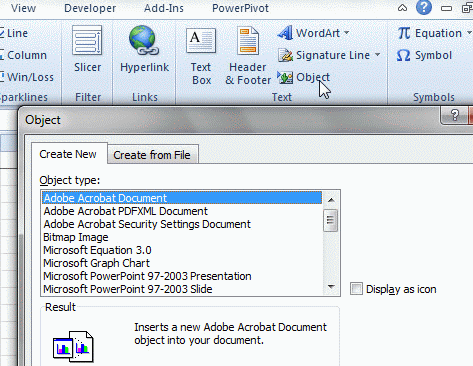Expand the WordArt dropdown arrow
This screenshot has height=366, width=473.
pyautogui.click(x=346, y=33)
